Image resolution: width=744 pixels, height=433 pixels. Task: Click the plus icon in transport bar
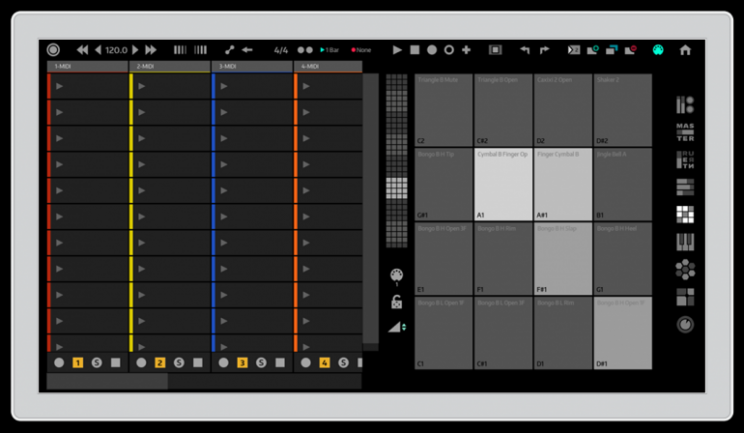pos(466,50)
